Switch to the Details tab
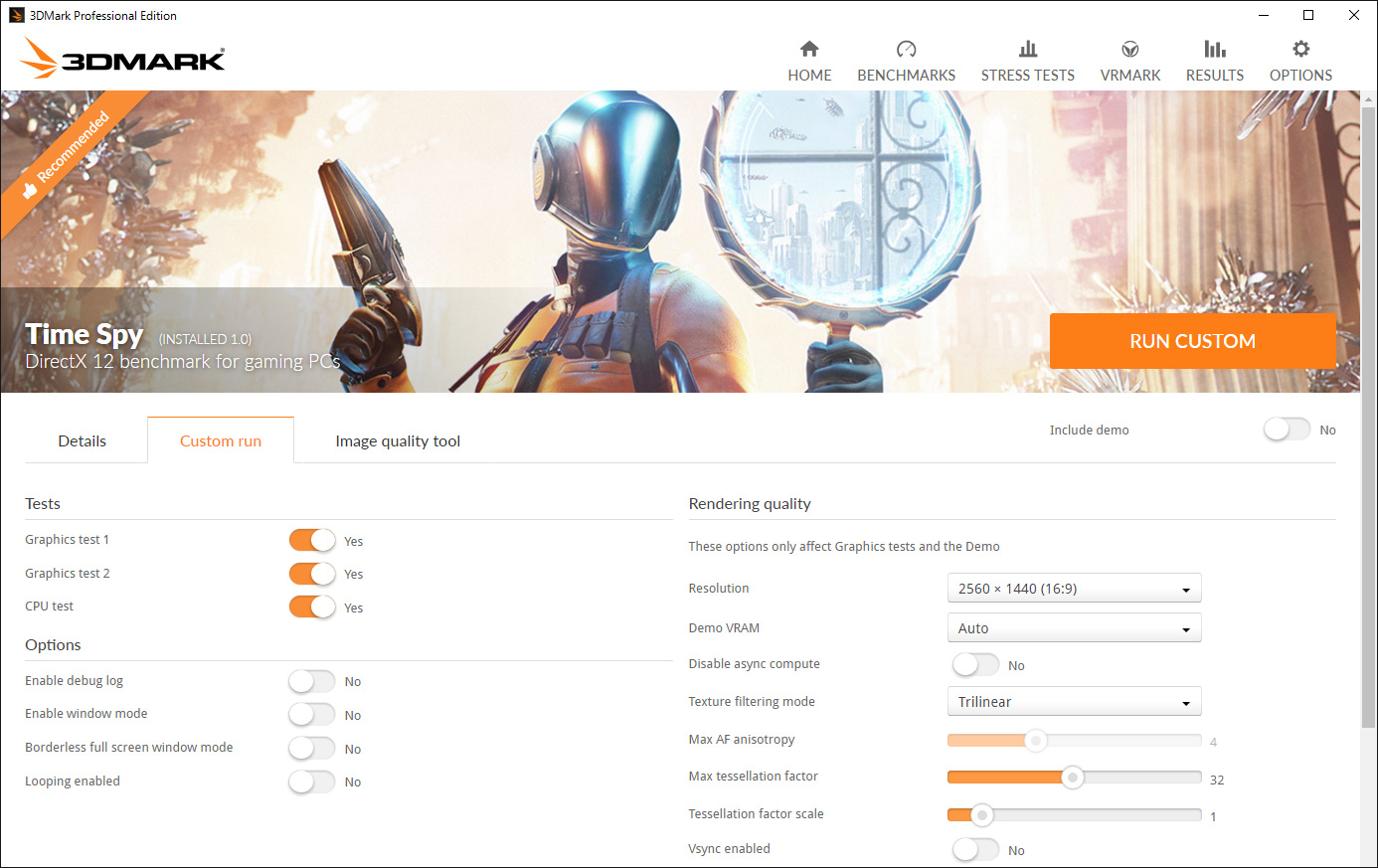 point(83,441)
